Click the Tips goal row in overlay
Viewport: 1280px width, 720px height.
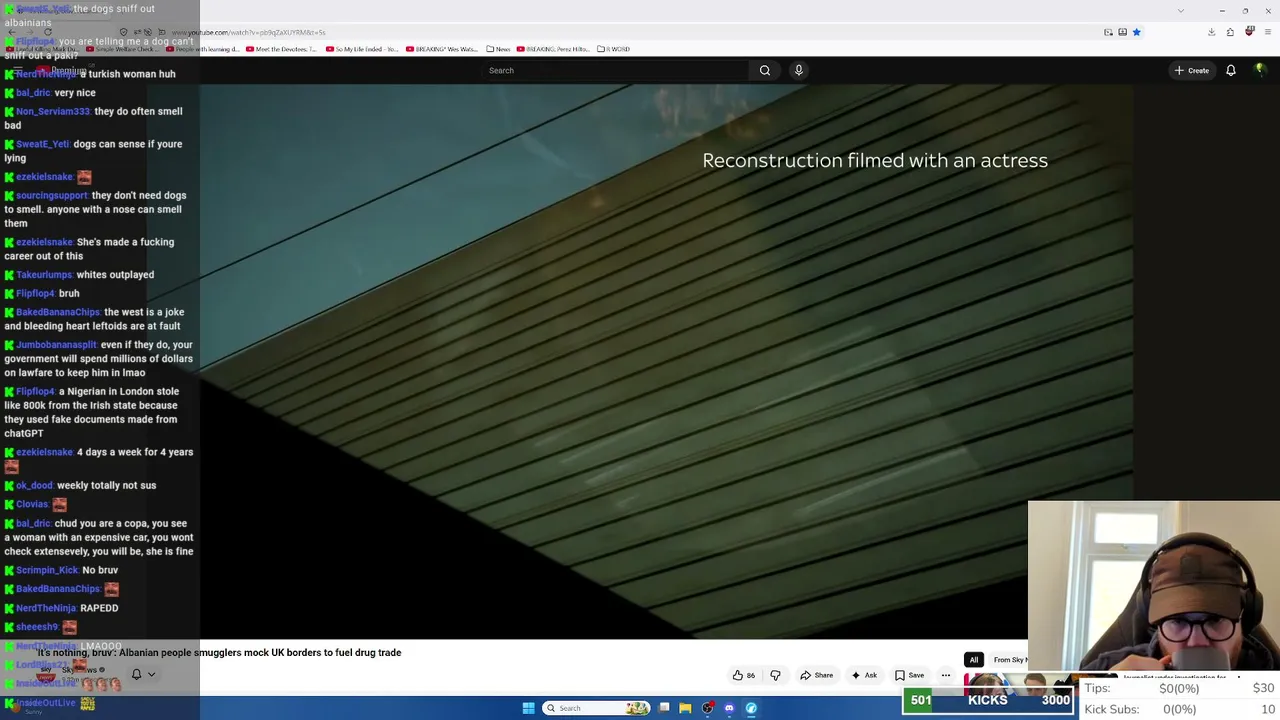(1179, 688)
